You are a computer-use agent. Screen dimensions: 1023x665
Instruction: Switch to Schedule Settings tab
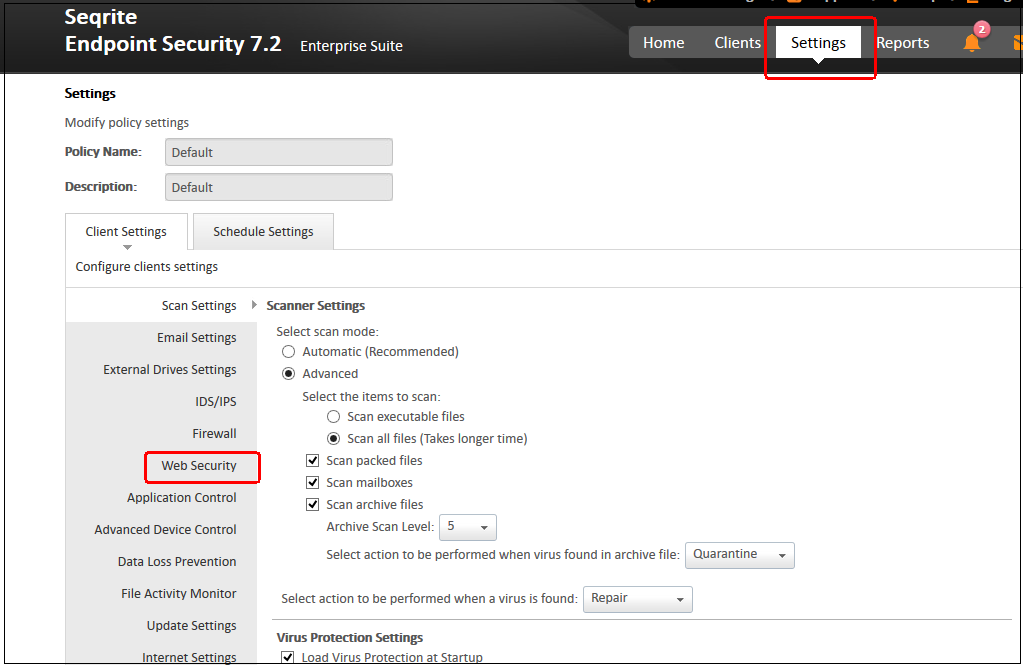tap(263, 232)
